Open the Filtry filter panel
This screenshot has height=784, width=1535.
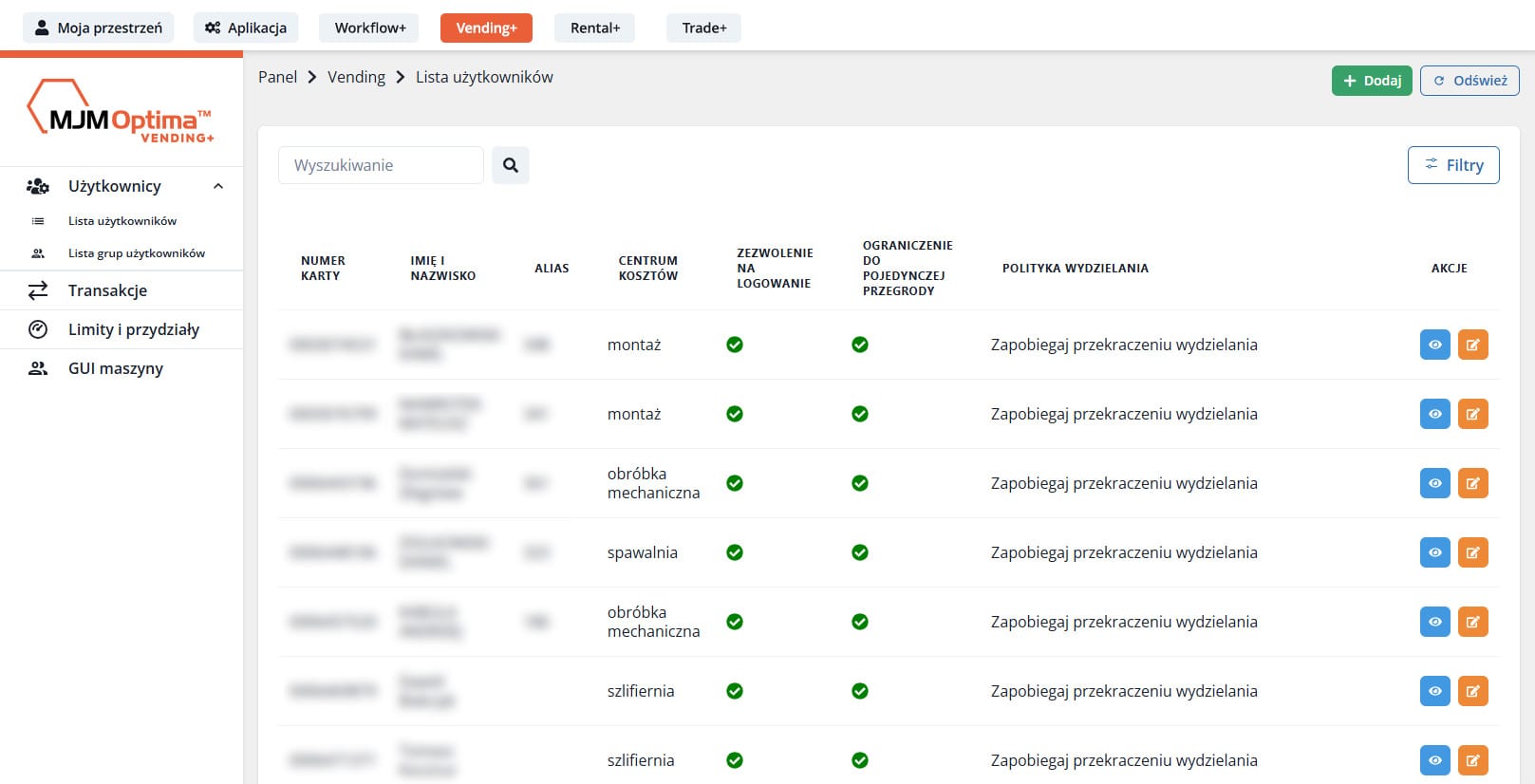1452,165
